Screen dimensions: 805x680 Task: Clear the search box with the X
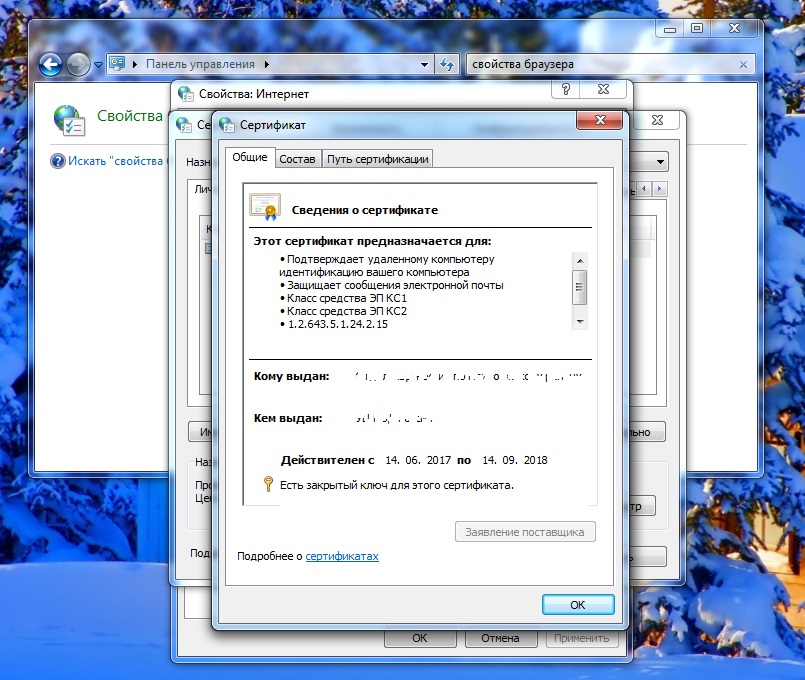click(x=742, y=65)
